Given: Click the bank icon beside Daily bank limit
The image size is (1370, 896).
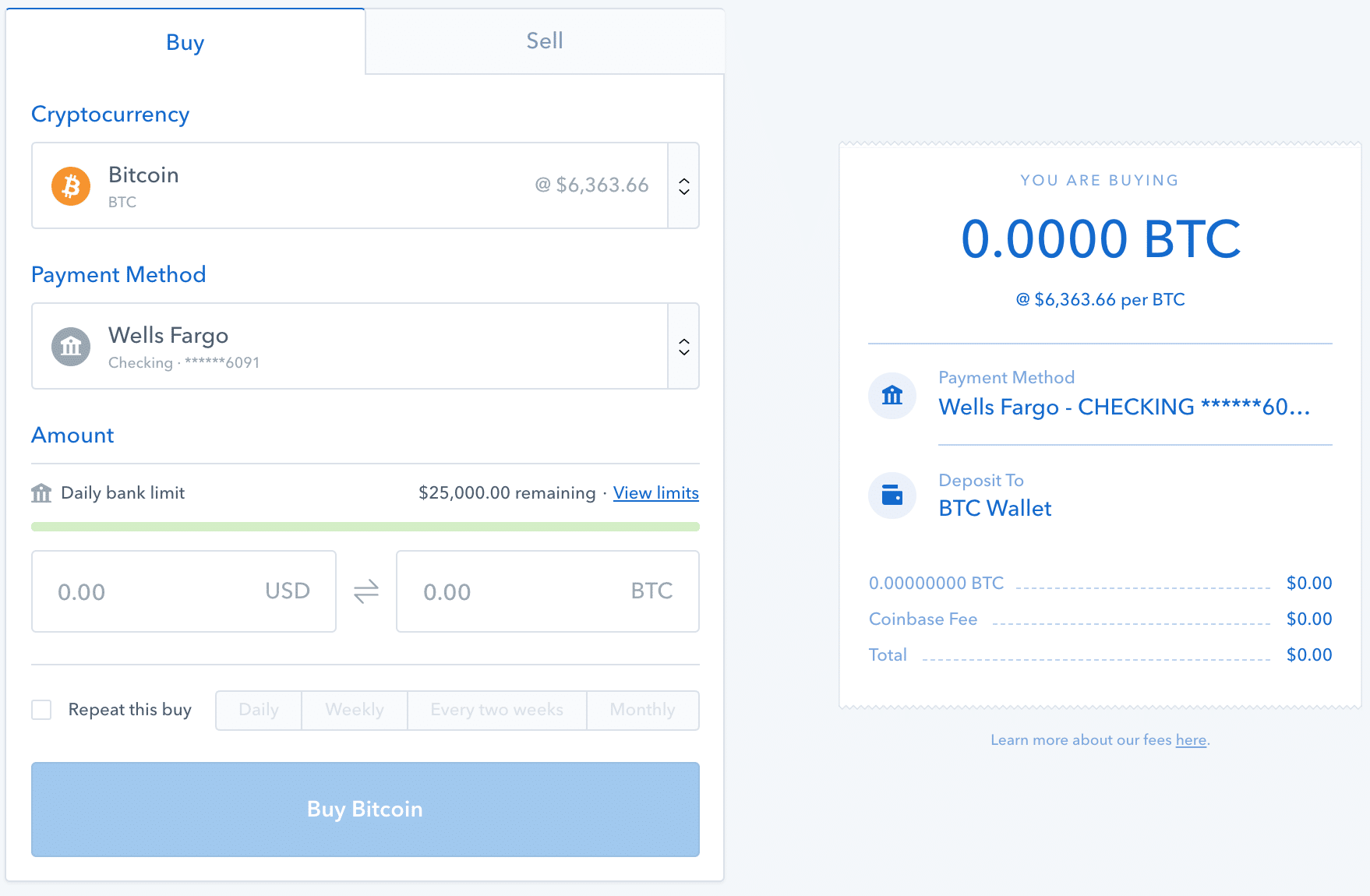Looking at the screenshot, I should pyautogui.click(x=42, y=492).
